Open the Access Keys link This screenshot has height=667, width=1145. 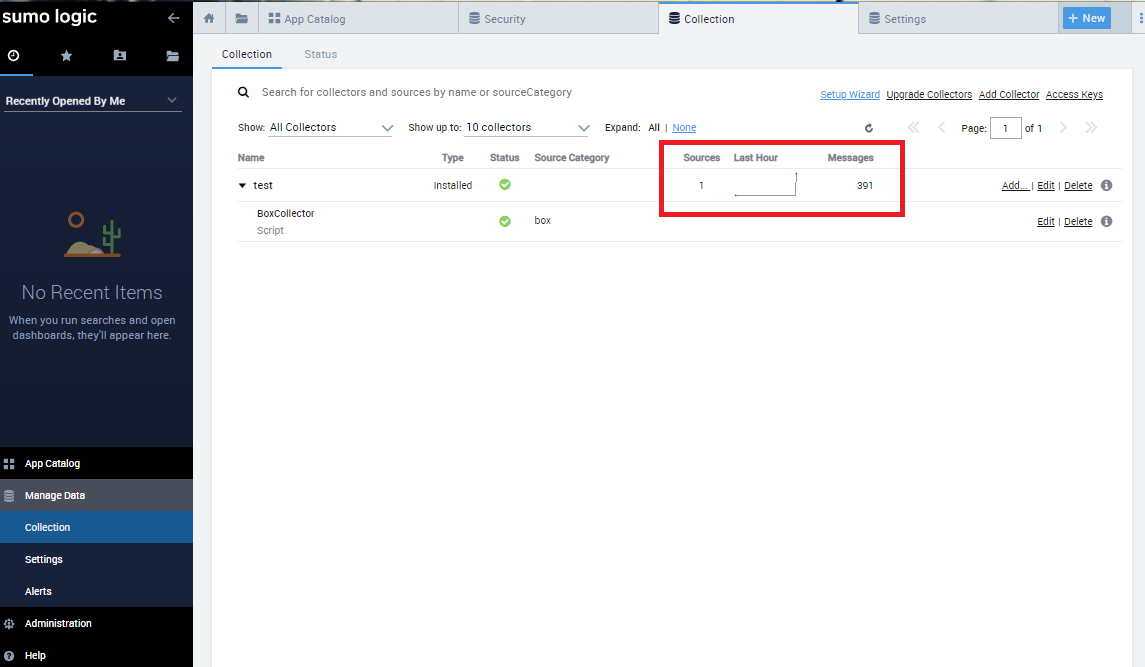click(1074, 94)
